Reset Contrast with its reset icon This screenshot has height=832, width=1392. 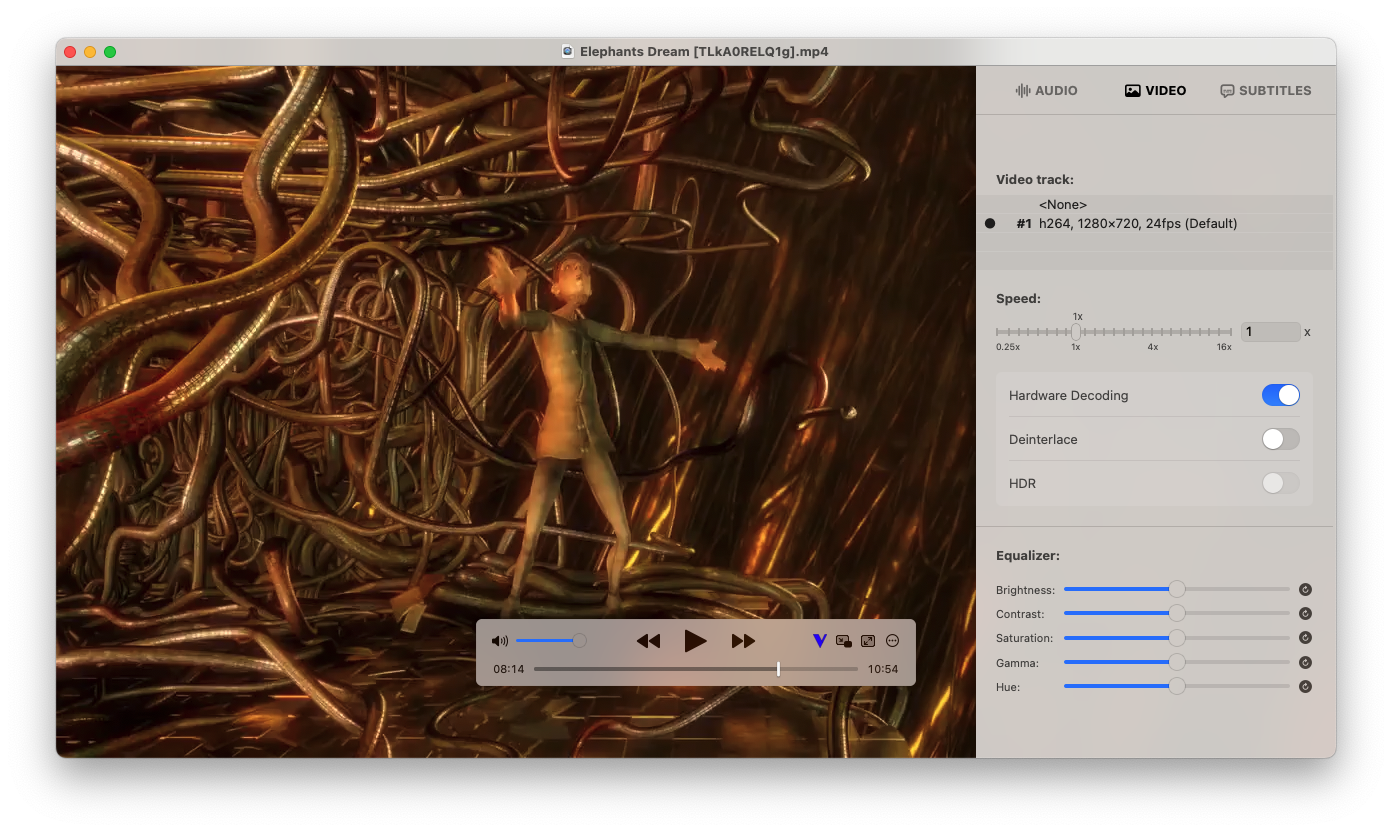pyautogui.click(x=1305, y=614)
